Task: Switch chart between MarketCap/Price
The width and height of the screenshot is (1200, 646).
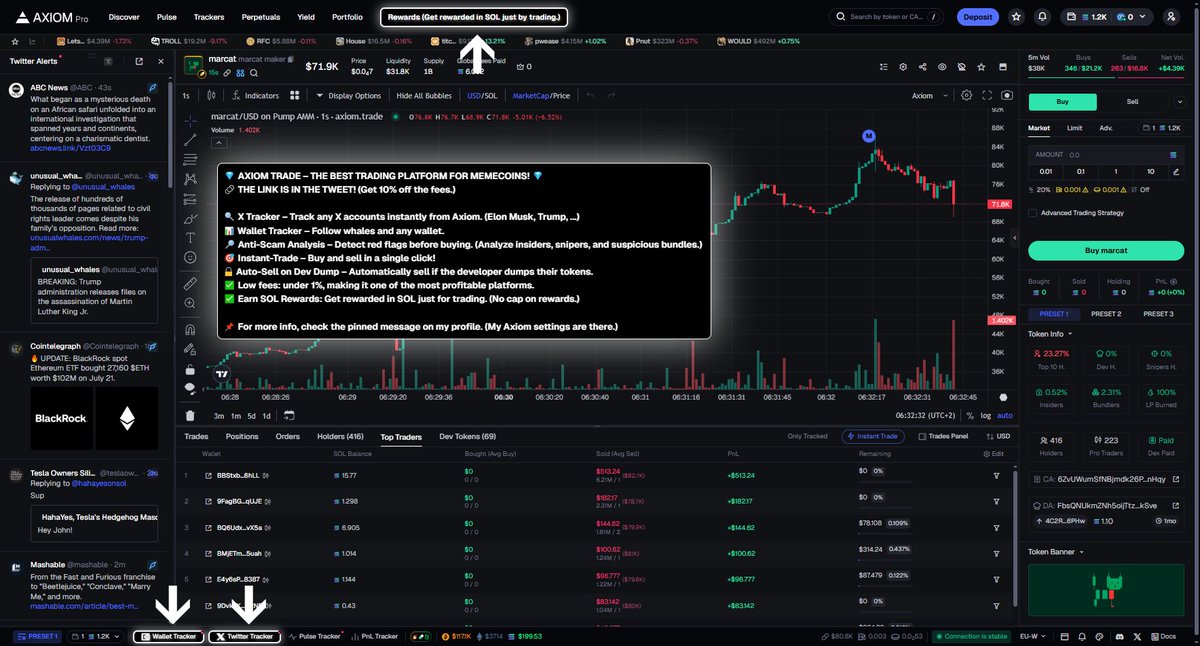Action: (541, 96)
